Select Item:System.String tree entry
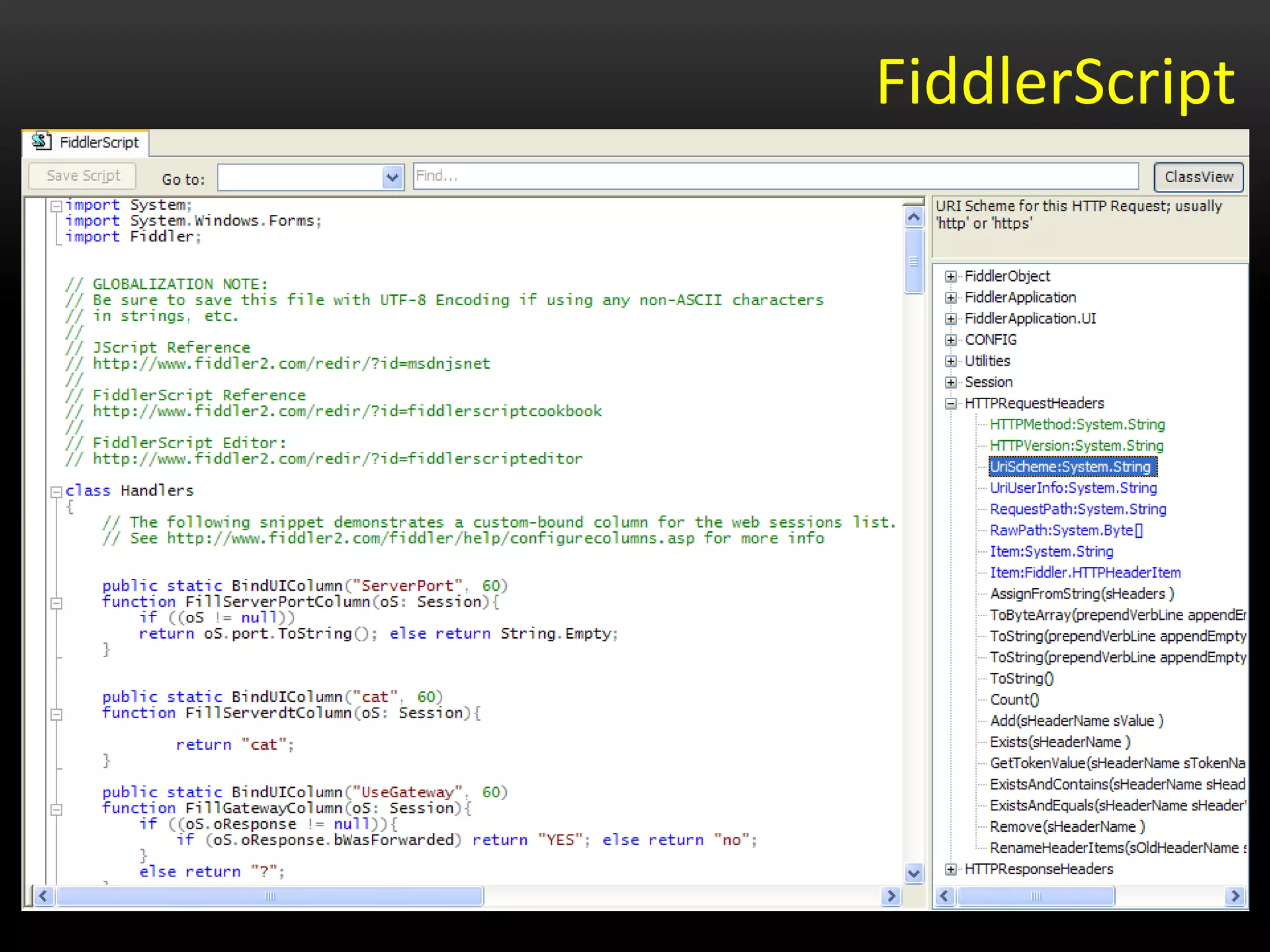 1051,552
